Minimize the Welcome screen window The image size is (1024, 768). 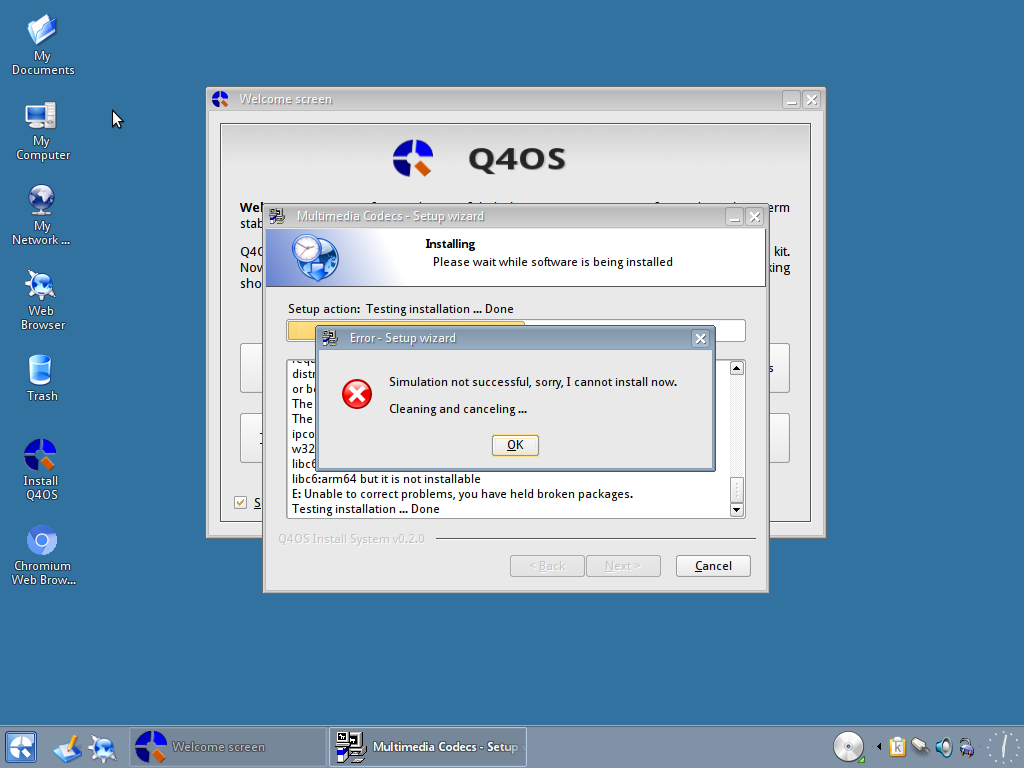792,100
